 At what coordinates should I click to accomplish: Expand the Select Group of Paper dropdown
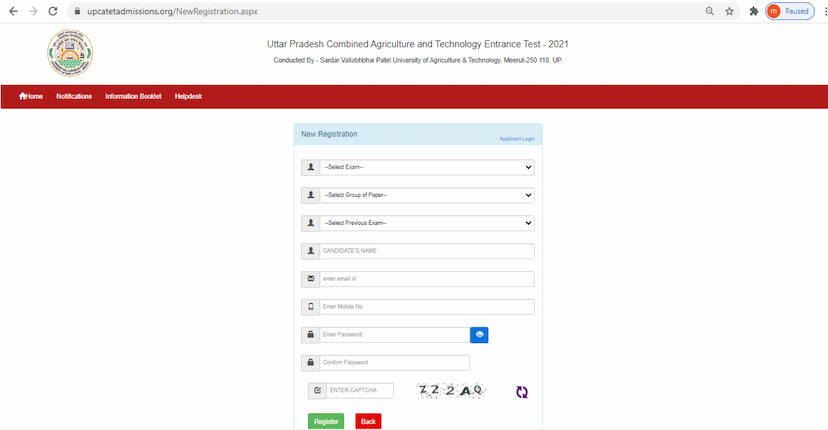point(427,195)
